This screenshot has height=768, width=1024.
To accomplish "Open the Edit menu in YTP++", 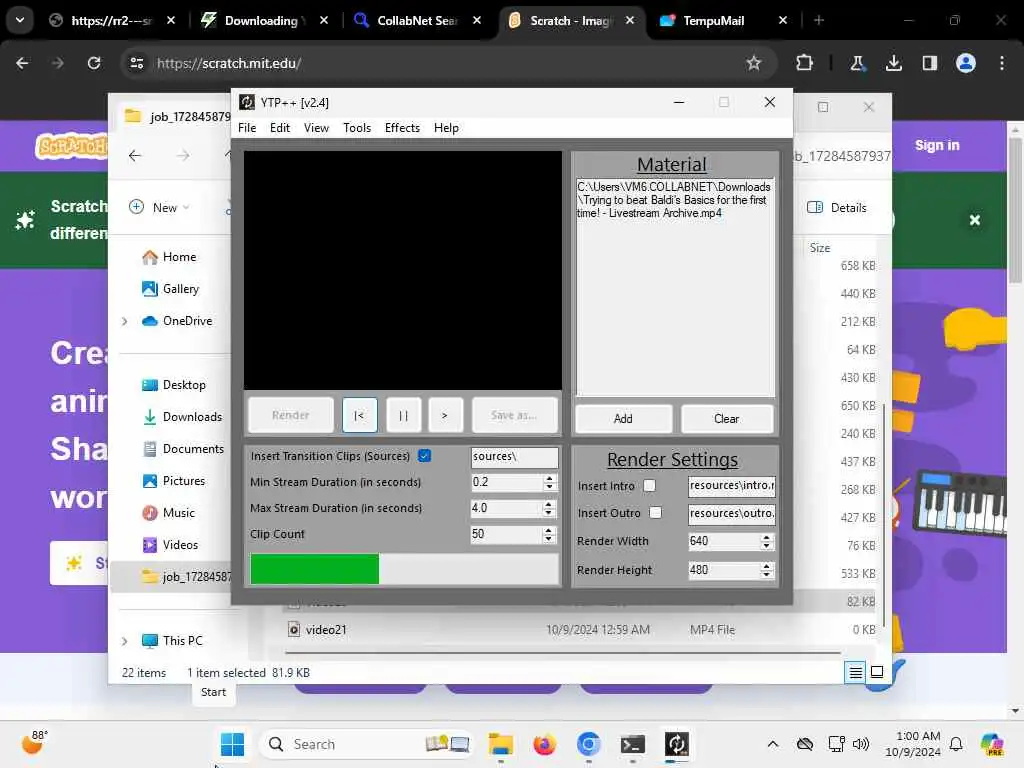I will pos(280,128).
